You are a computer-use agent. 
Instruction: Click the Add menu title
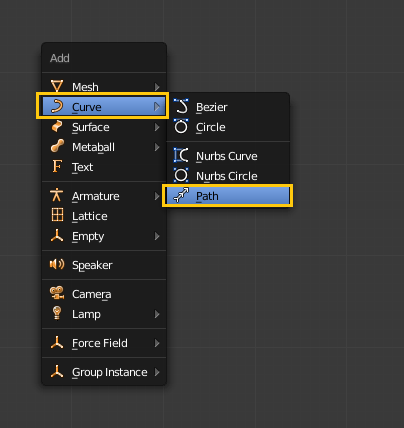pos(60,58)
